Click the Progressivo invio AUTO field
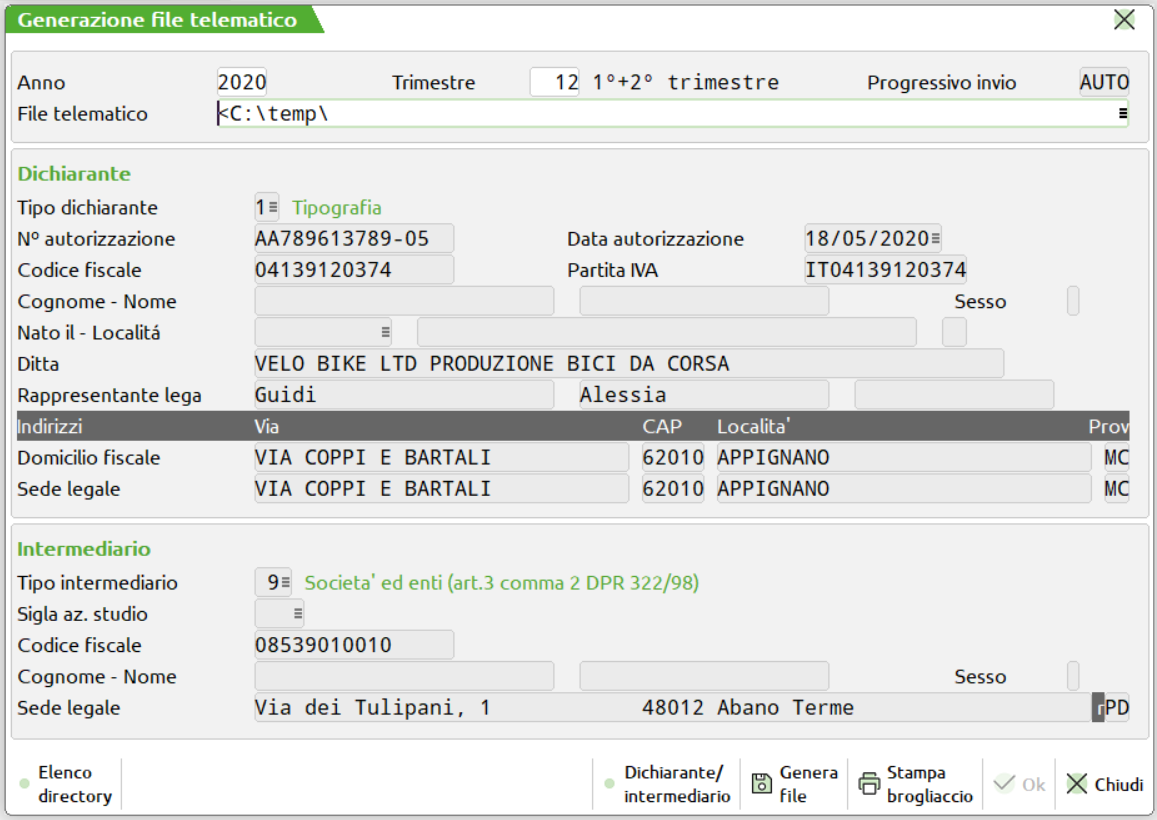 coord(1104,83)
